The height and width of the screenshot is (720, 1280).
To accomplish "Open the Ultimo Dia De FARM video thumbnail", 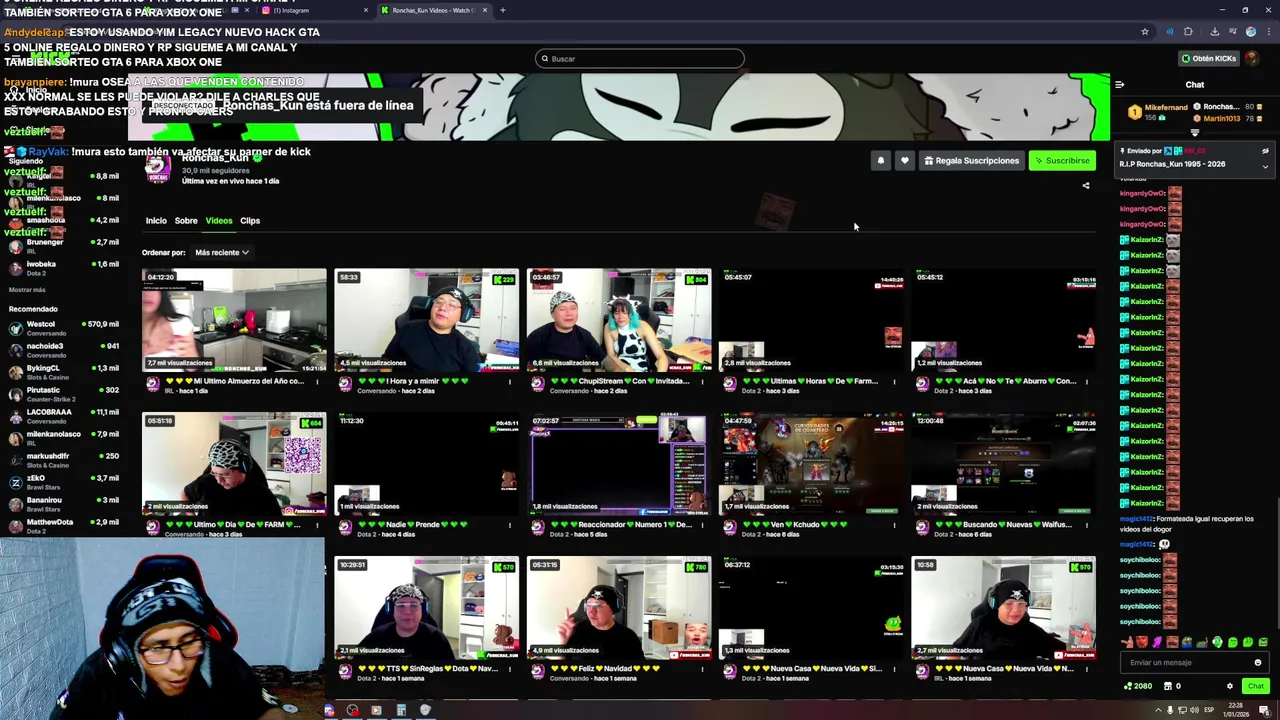I will click(234, 464).
